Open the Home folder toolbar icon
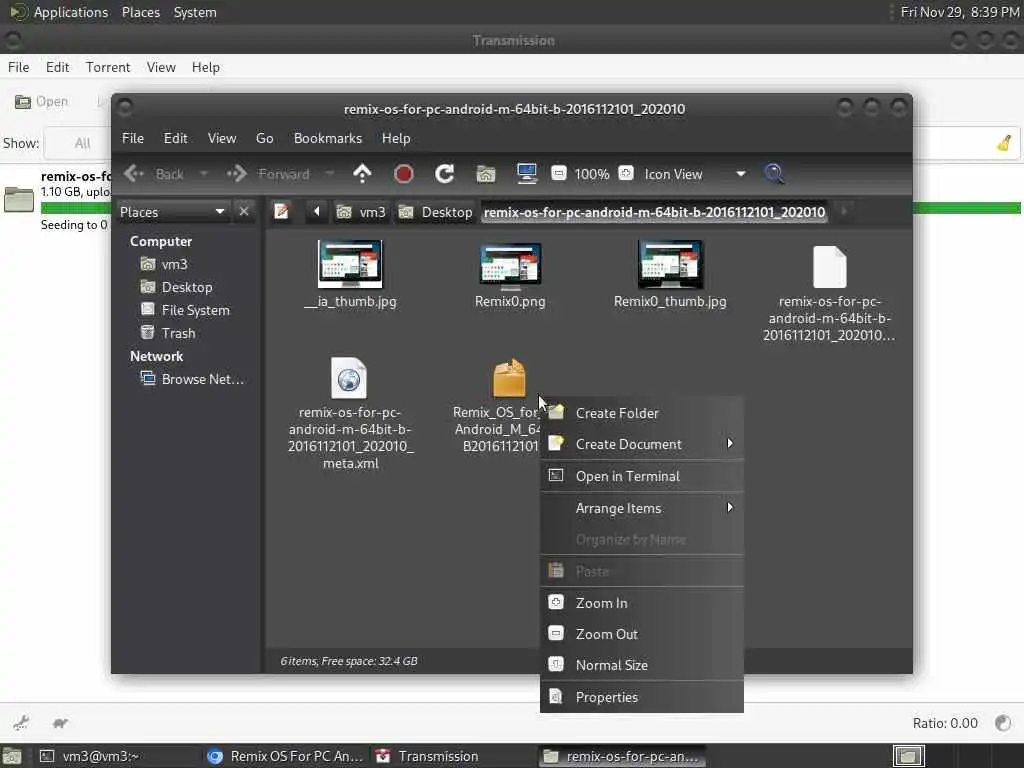Viewport: 1024px width, 768px height. click(486, 174)
